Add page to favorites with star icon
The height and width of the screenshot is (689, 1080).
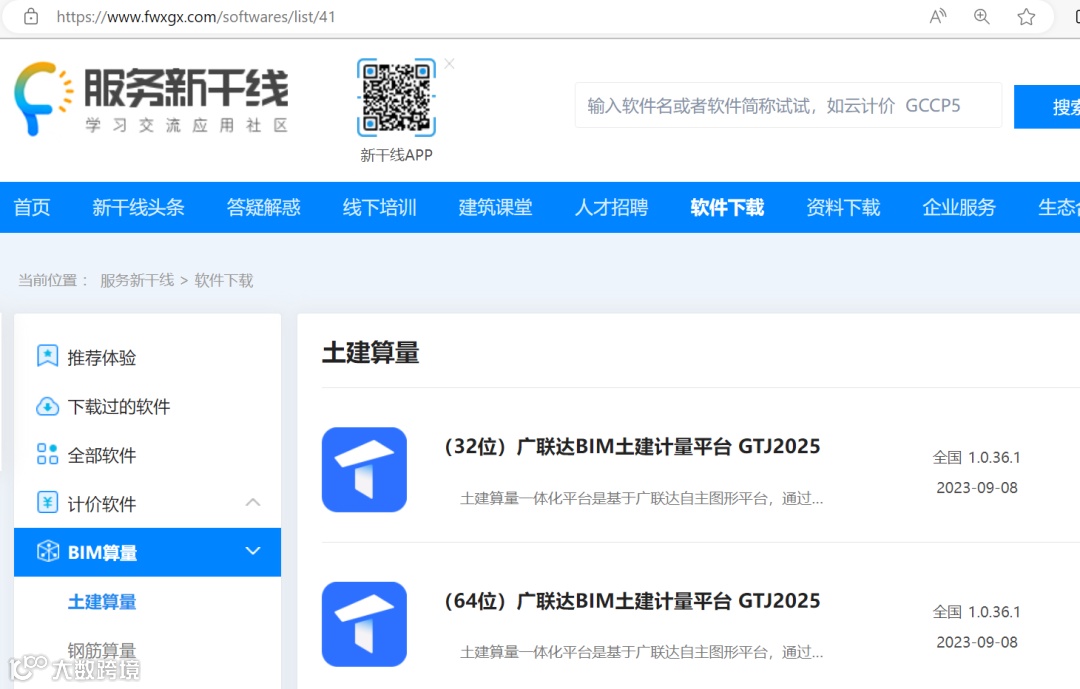coord(1026,17)
